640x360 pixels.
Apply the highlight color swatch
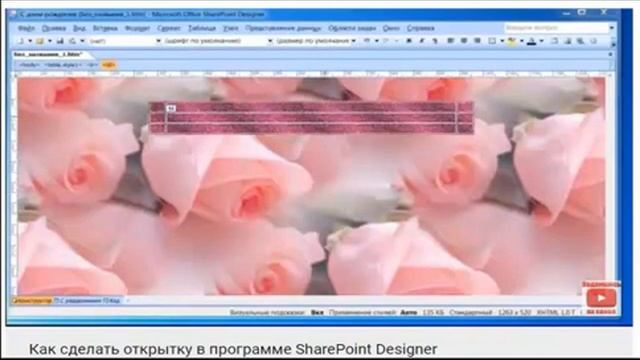pyautogui.click(x=512, y=41)
